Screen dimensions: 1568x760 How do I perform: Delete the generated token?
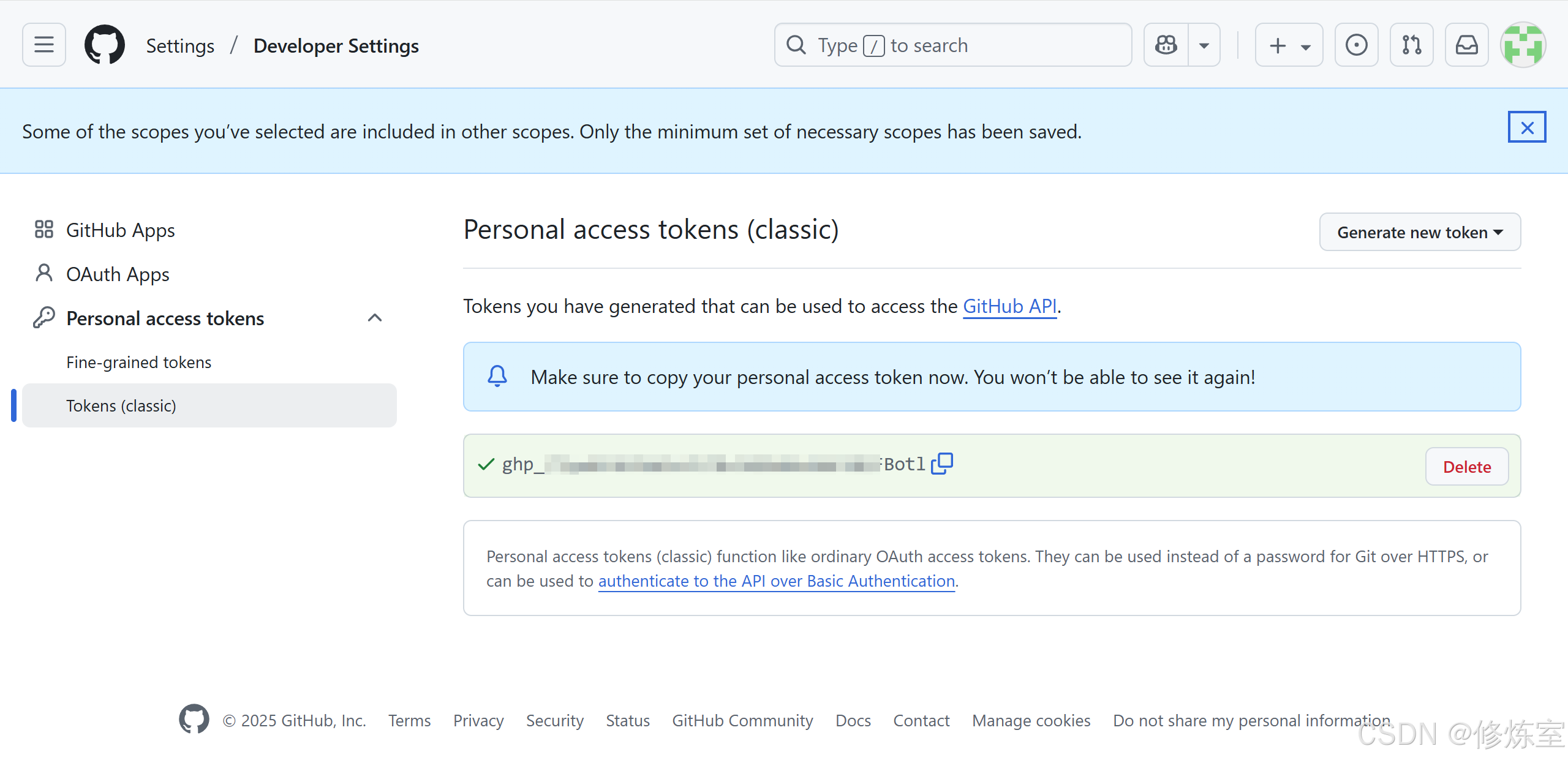coord(1466,467)
